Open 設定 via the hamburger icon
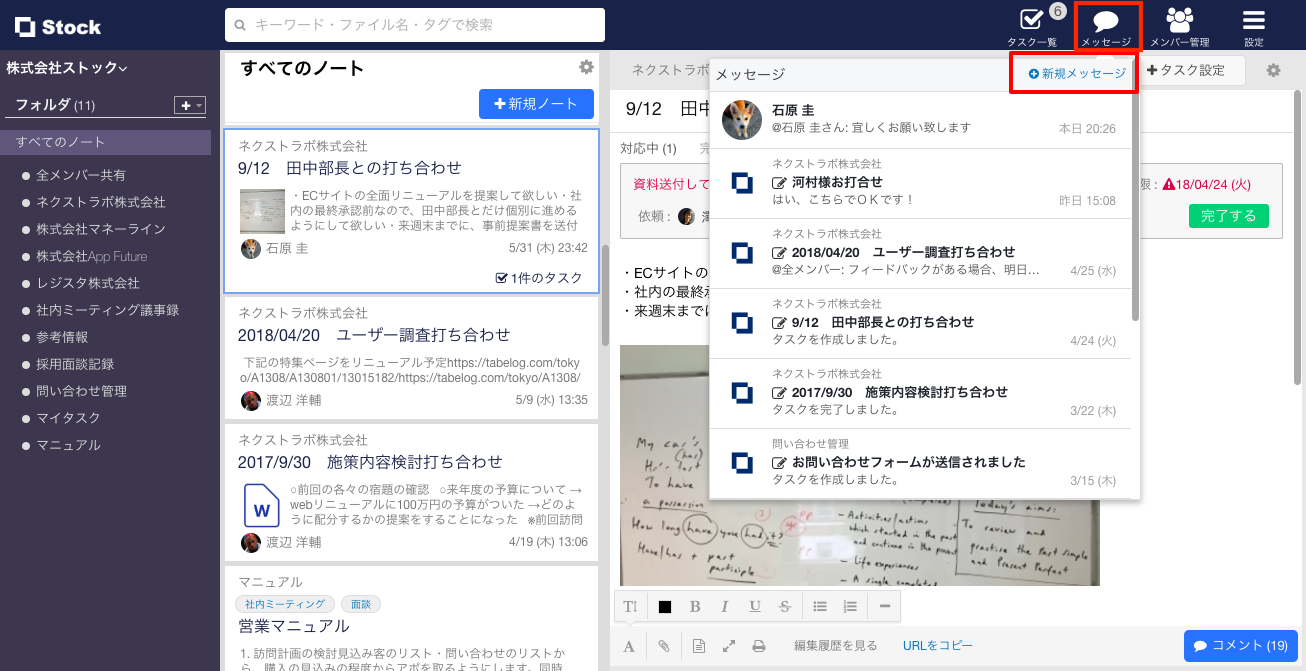This screenshot has height=671, width=1306. (1252, 20)
